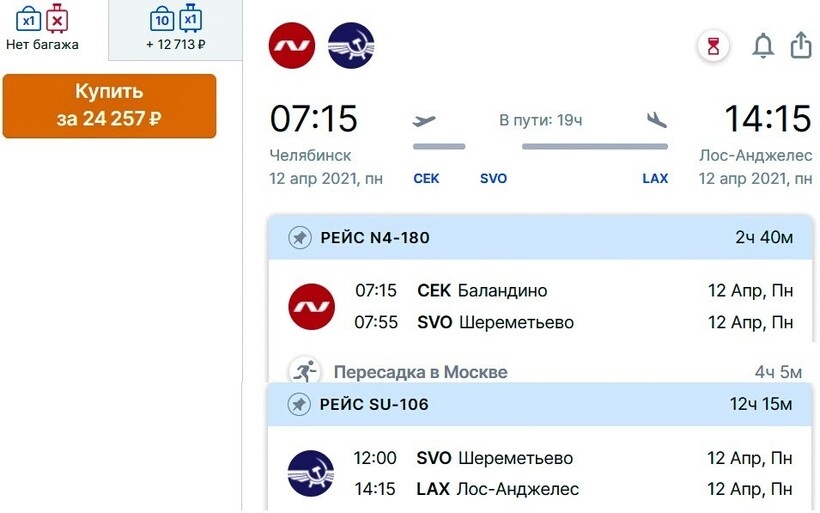
Task: Click the Nordwind airline logo at top
Action: click(292, 45)
